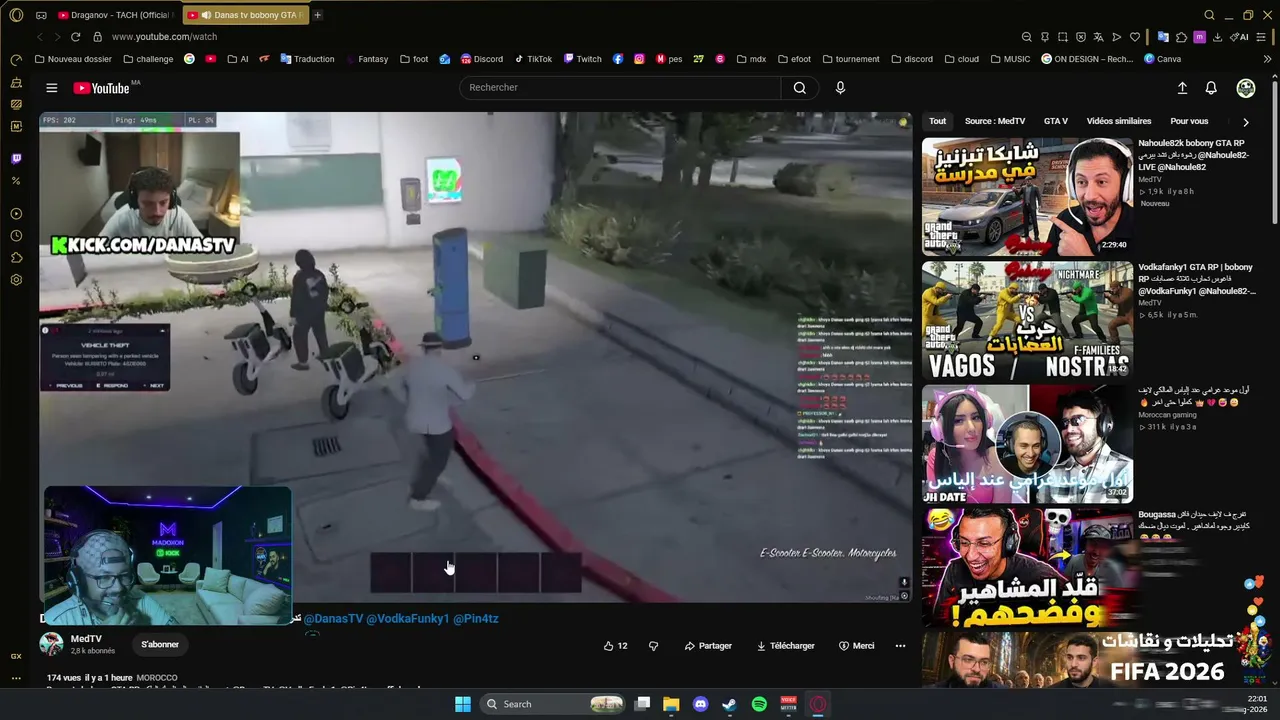This screenshot has height=720, width=1280.
Task: Start a voice search with the microphone
Action: coord(840,88)
